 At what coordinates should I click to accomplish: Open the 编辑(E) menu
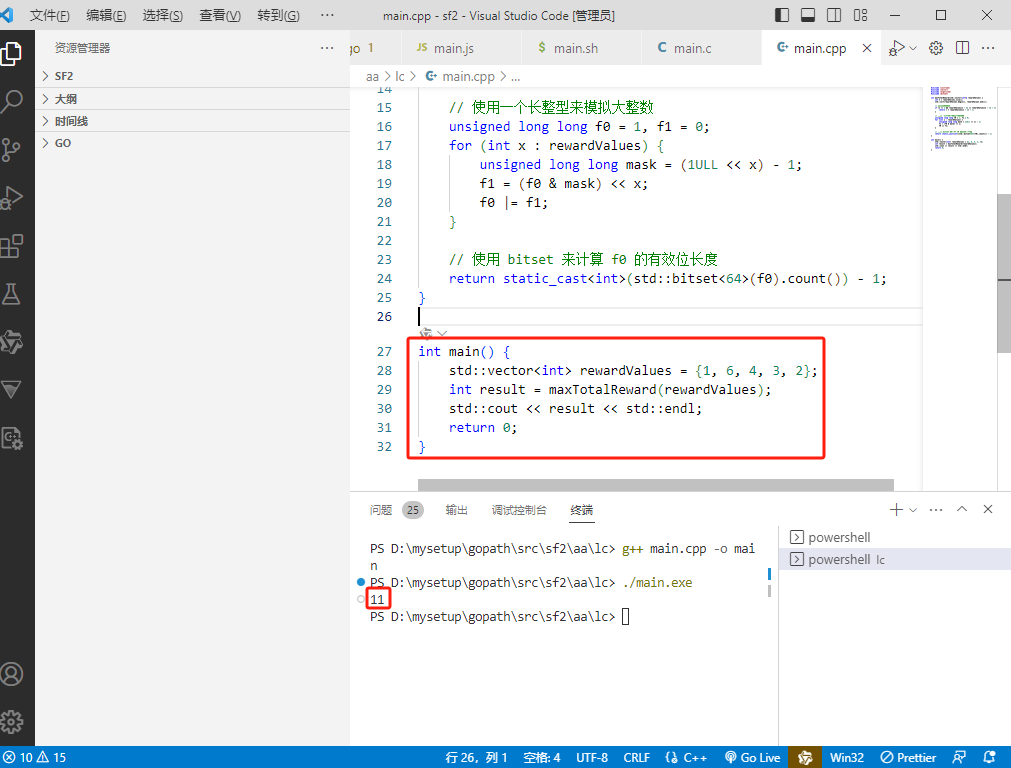tap(106, 15)
